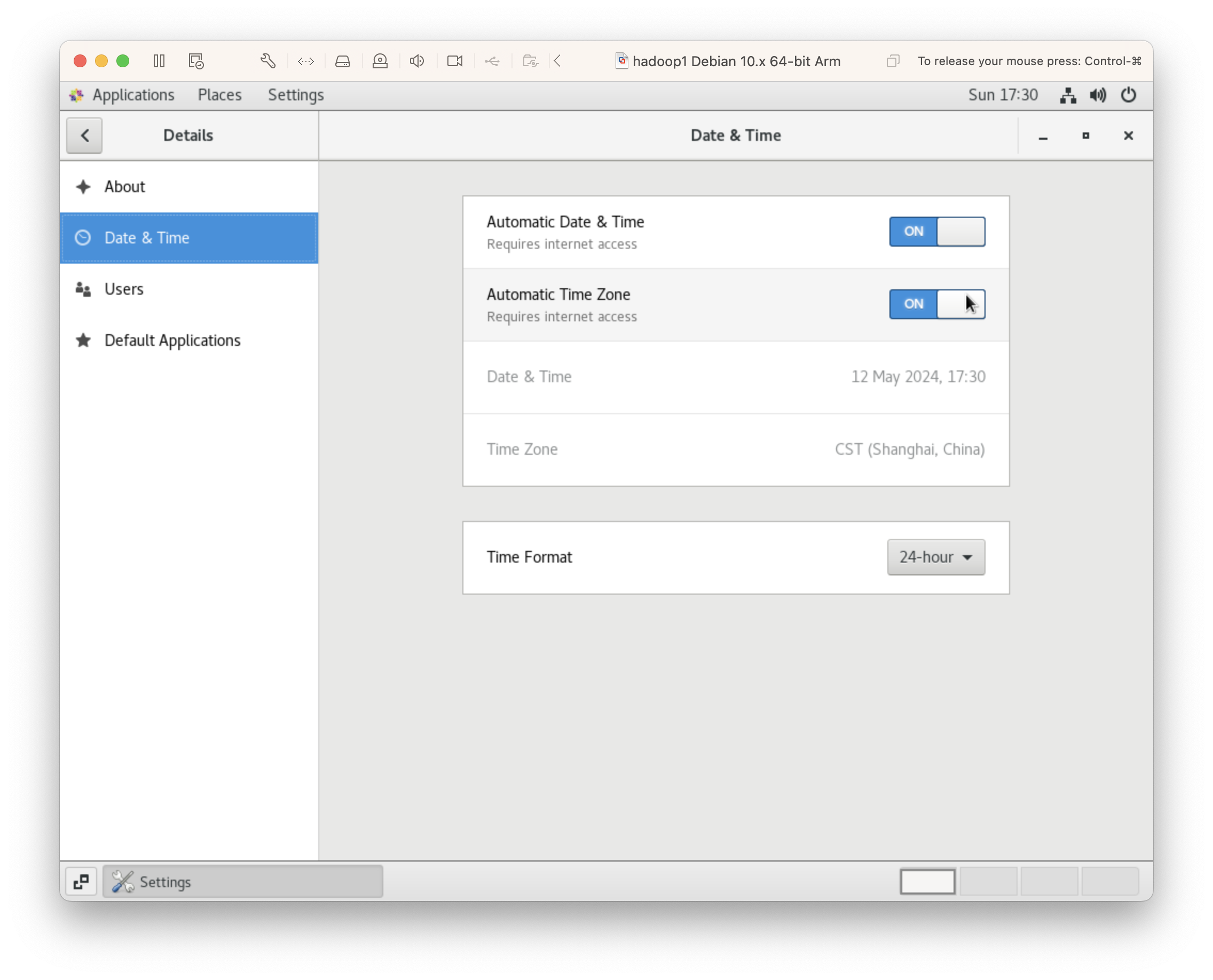This screenshot has height=980, width=1213.
Task: Switch to the first workspace in the pager
Action: click(x=927, y=882)
